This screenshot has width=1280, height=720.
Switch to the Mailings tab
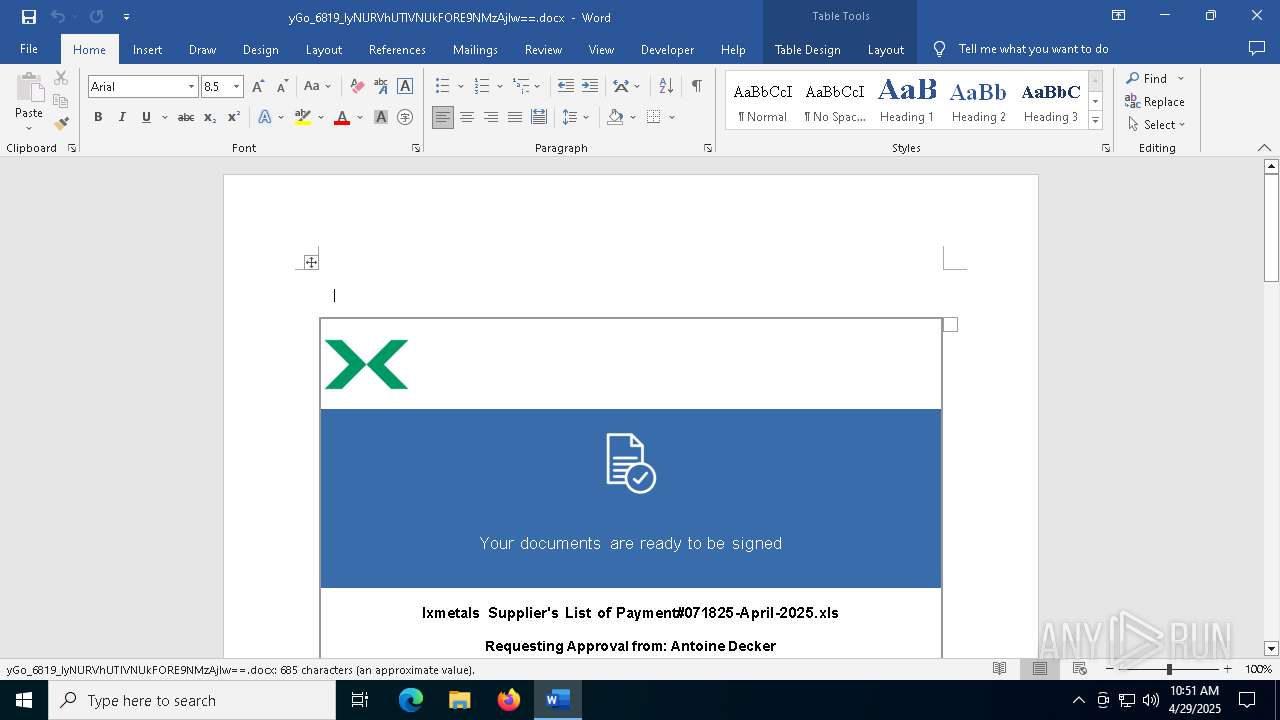coord(475,49)
